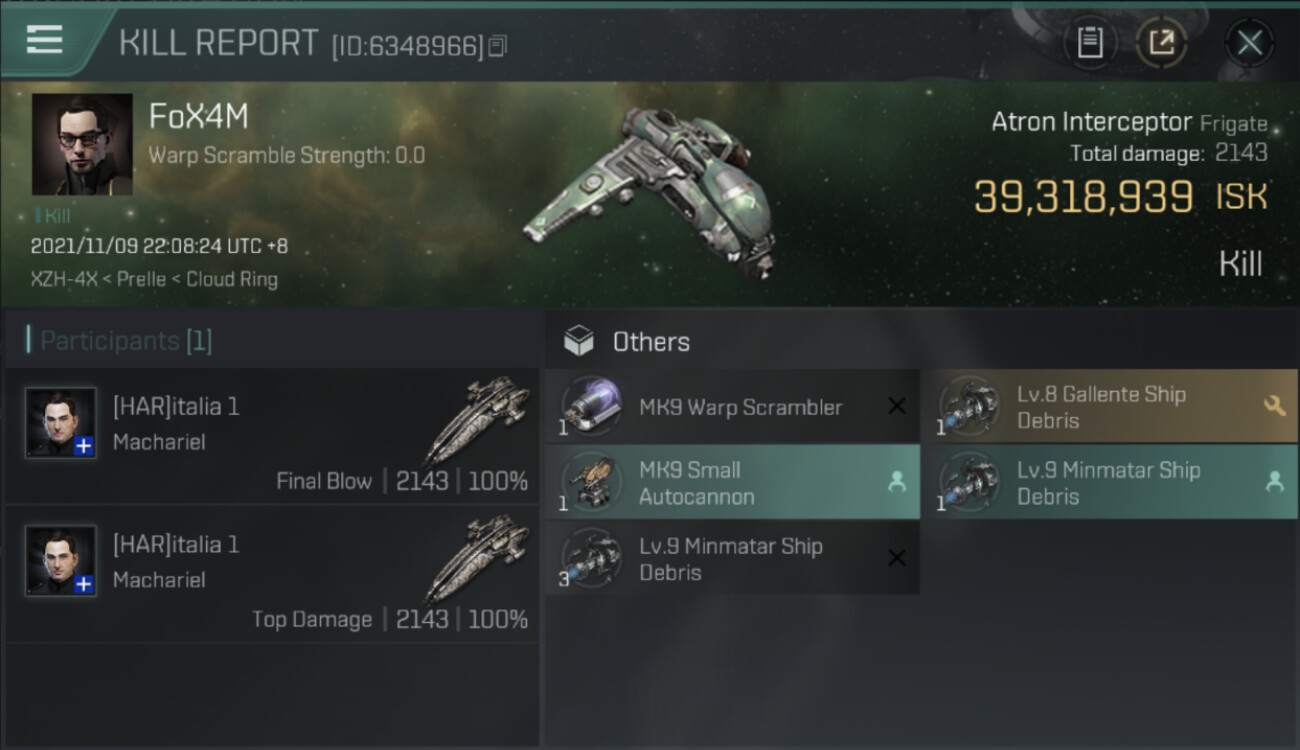1300x750 pixels.
Task: Tap the X mark on MK9 Warp Scrambler
Action: [897, 406]
